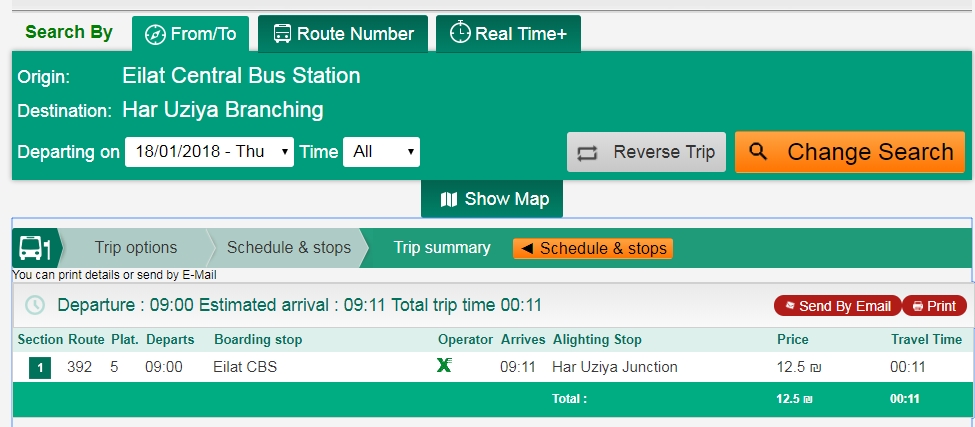Click the map icon beside Show Map
975x427 pixels.
pos(448,200)
